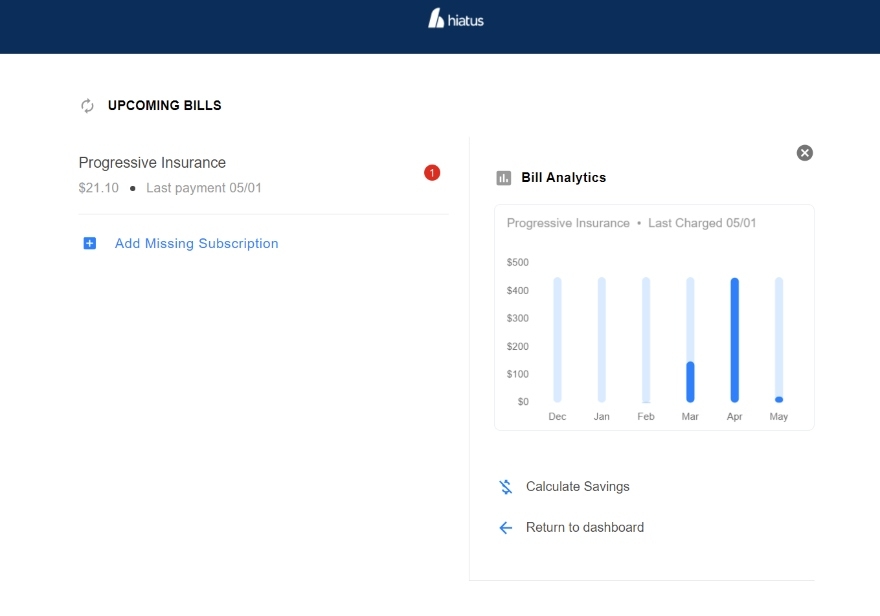The image size is (880, 616).
Task: Close the Bill Analytics panel
Action: pyautogui.click(x=804, y=153)
